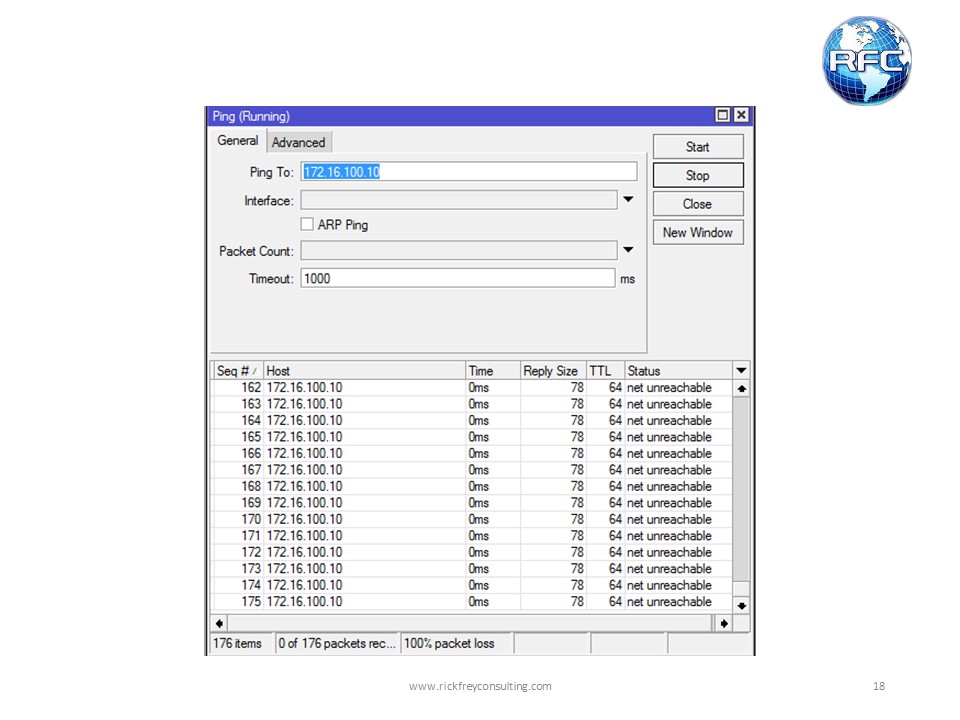
Task: Select ping result row with Seq 172
Action: click(471, 552)
